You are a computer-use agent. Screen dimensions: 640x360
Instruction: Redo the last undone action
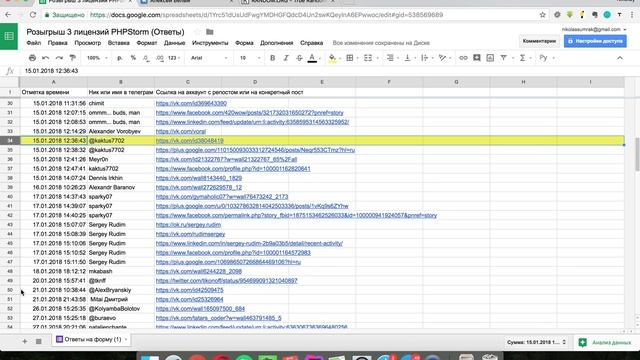click(59, 58)
